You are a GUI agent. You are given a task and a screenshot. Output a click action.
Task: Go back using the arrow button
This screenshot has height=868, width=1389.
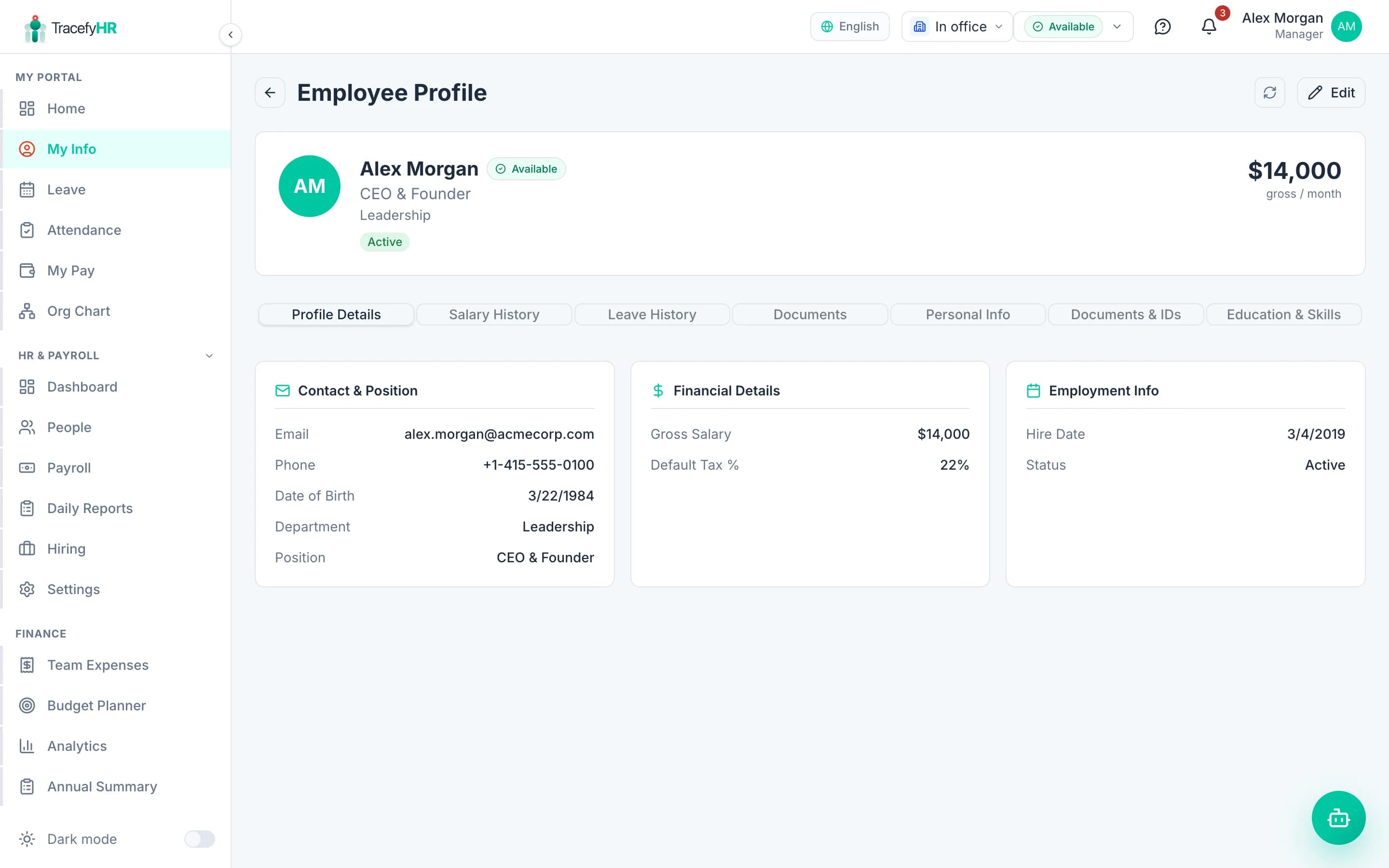tap(270, 93)
